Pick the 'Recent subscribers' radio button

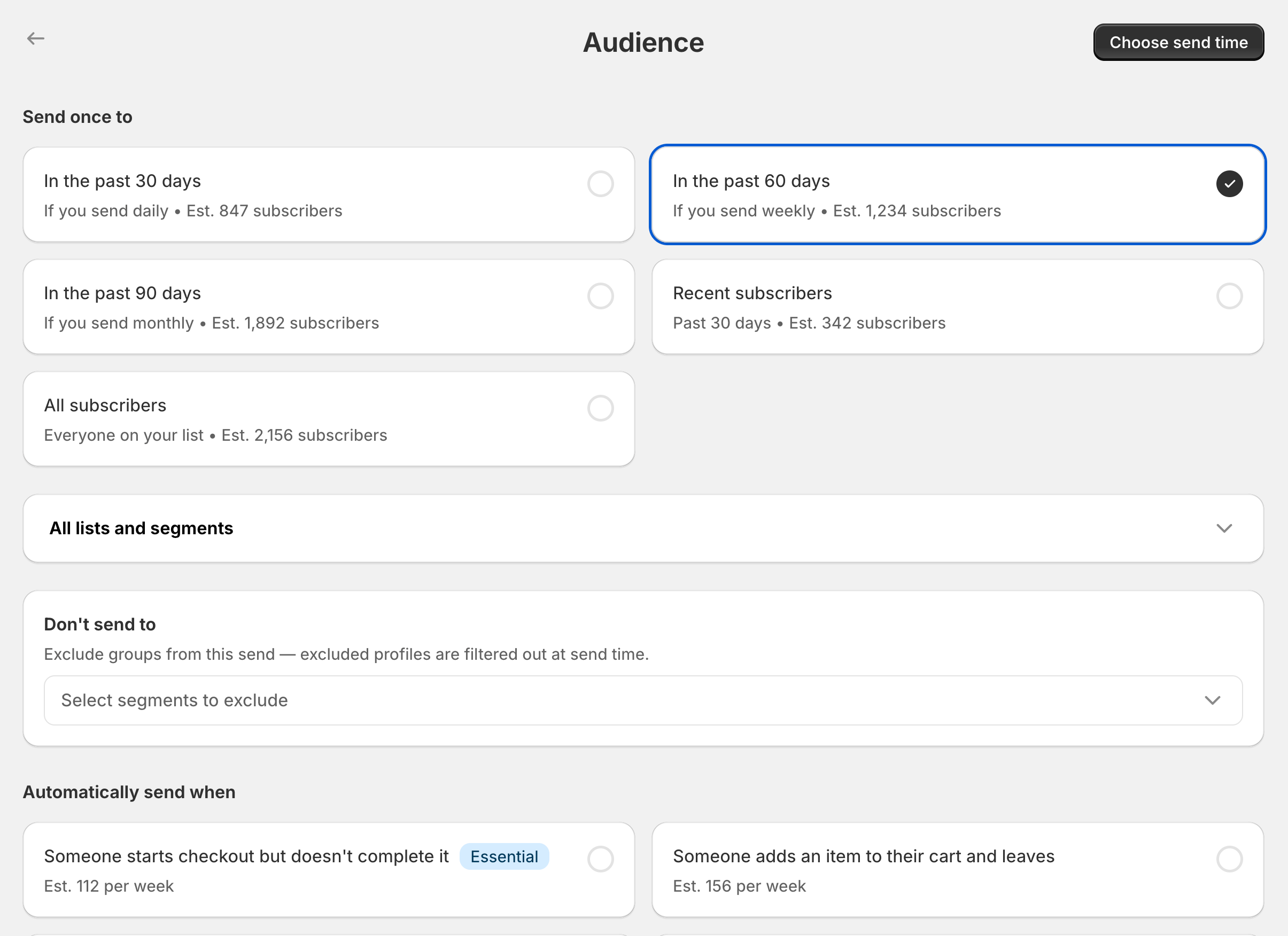click(x=1230, y=297)
